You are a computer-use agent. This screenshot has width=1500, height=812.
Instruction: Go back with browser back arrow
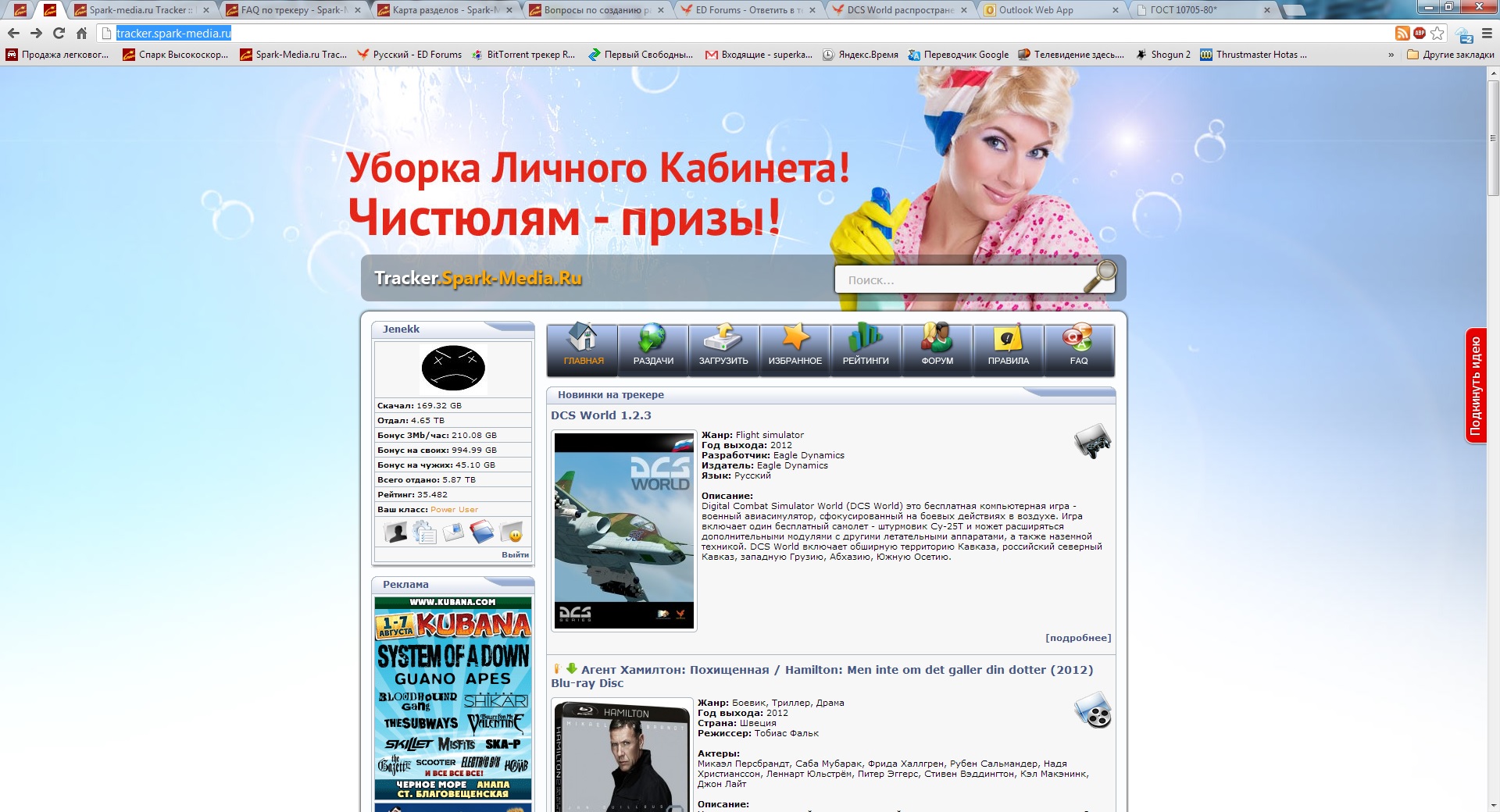tap(13, 33)
